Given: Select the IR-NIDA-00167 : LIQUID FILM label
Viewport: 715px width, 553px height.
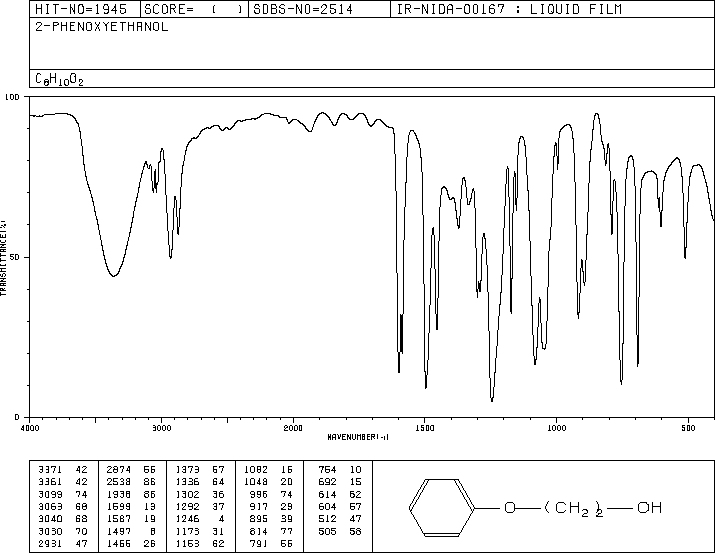Looking at the screenshot, I should [x=509, y=9].
